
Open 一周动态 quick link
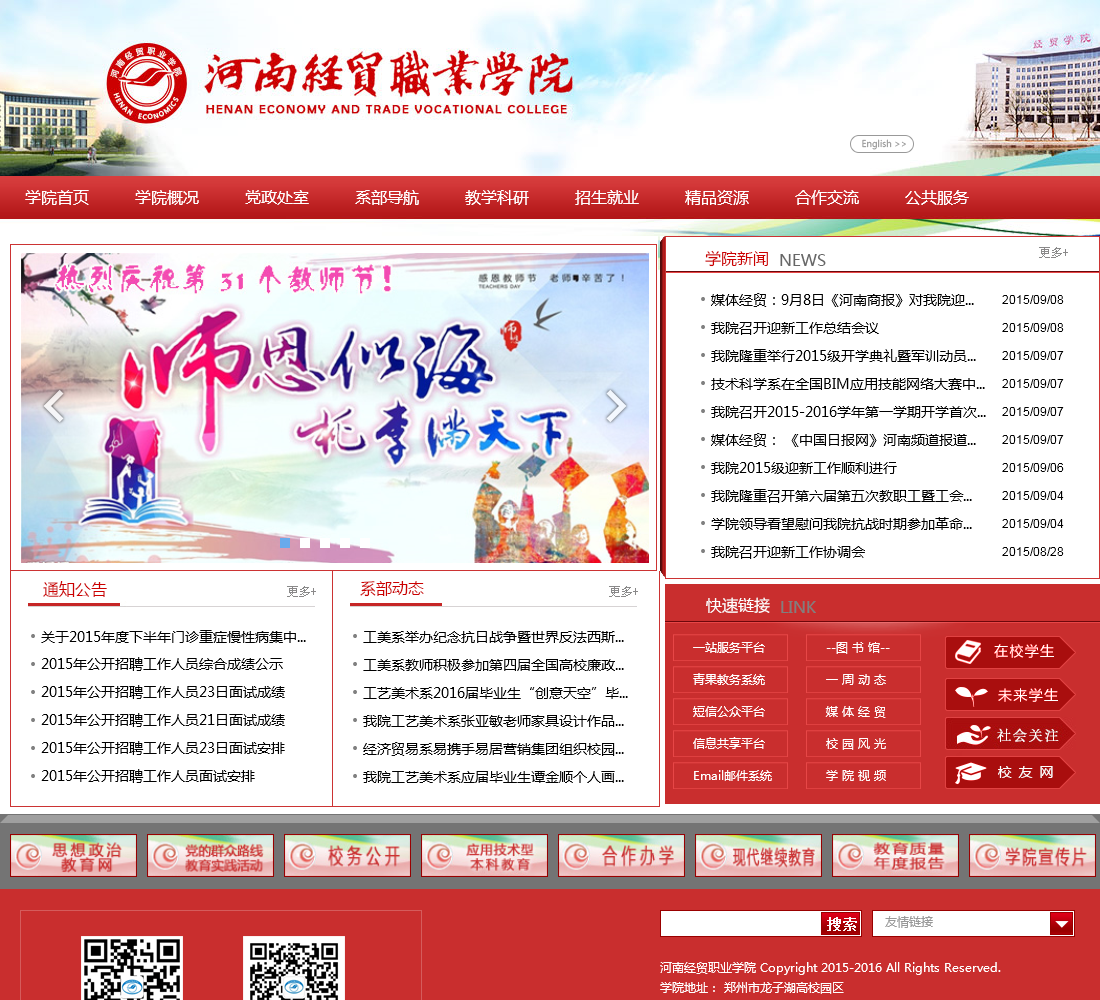[863, 680]
